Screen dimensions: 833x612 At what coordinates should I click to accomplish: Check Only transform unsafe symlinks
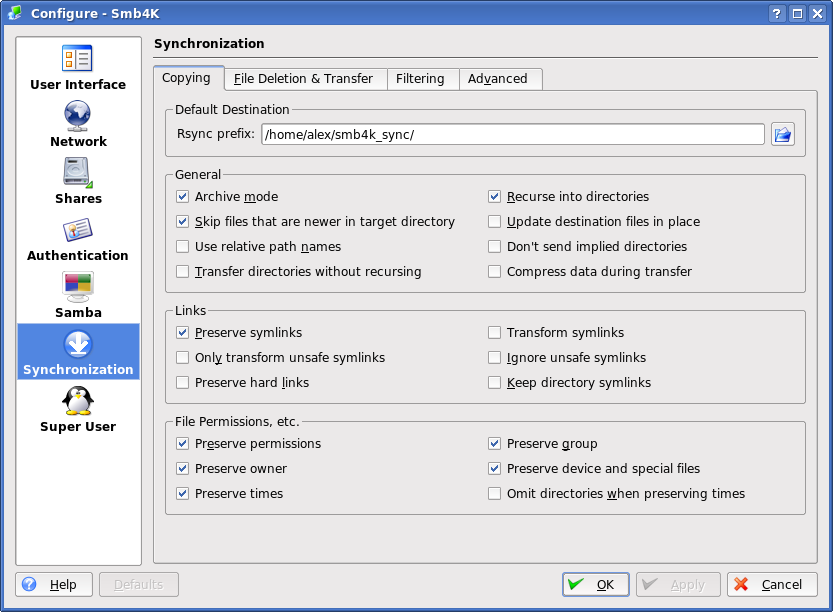click(x=182, y=358)
